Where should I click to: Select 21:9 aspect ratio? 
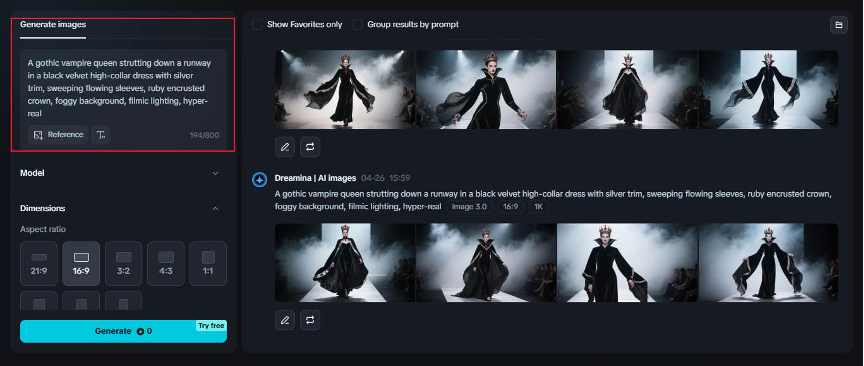pyautogui.click(x=39, y=263)
